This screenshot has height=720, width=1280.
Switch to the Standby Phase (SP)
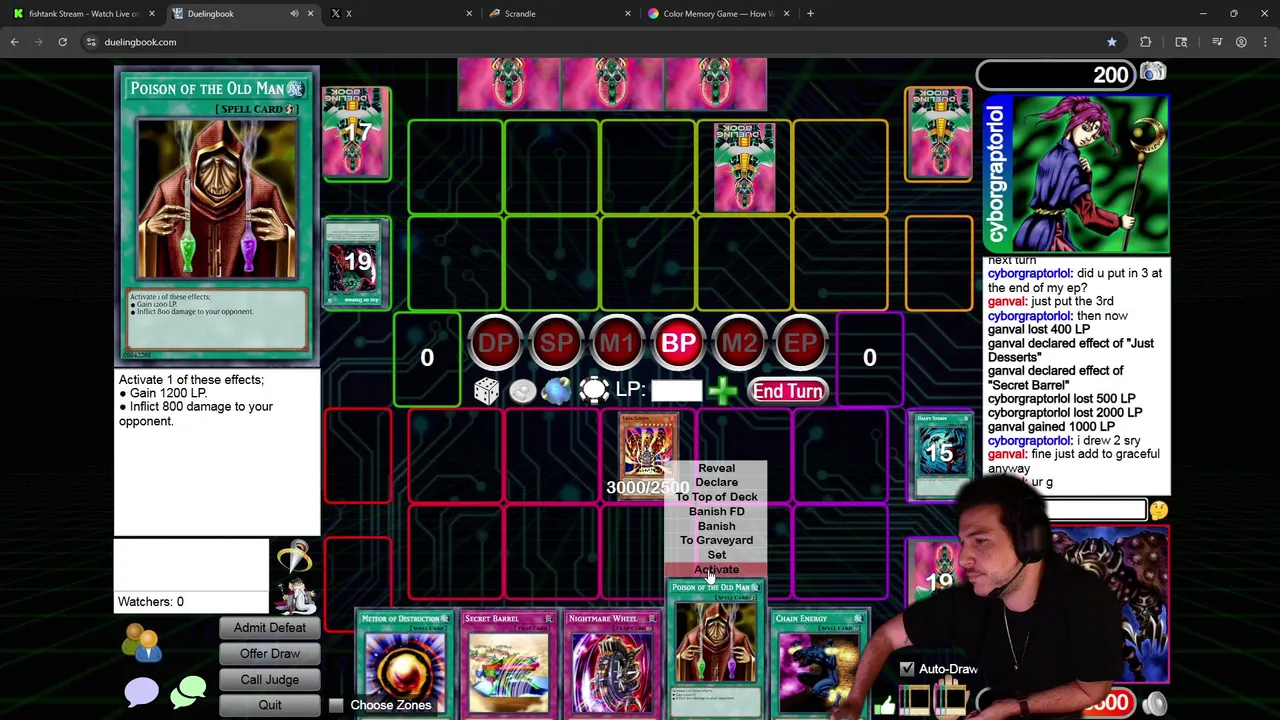coord(556,343)
